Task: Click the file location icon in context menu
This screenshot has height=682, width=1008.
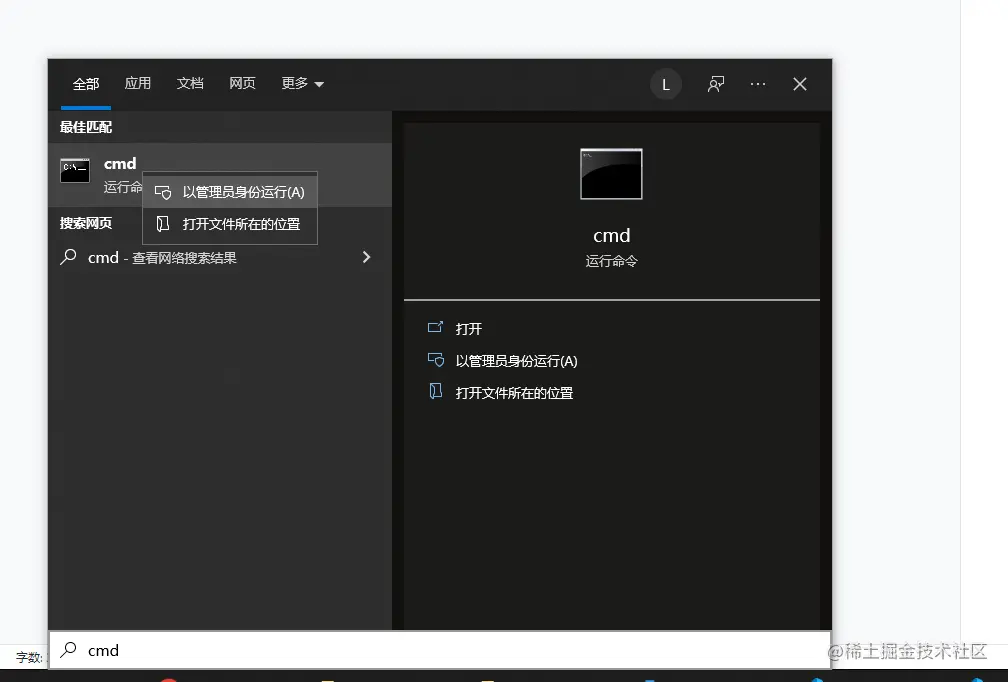Action: click(163, 224)
